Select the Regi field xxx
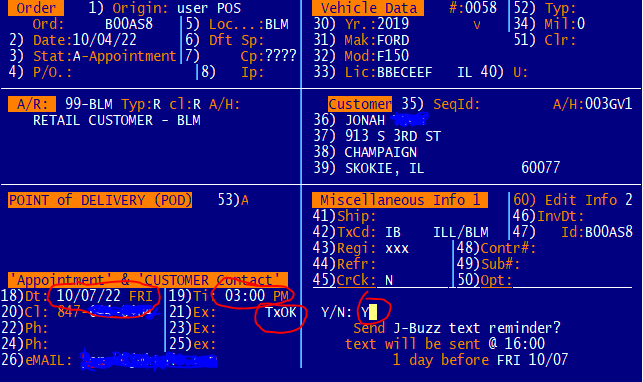This screenshot has width=643, height=382. coord(397,248)
